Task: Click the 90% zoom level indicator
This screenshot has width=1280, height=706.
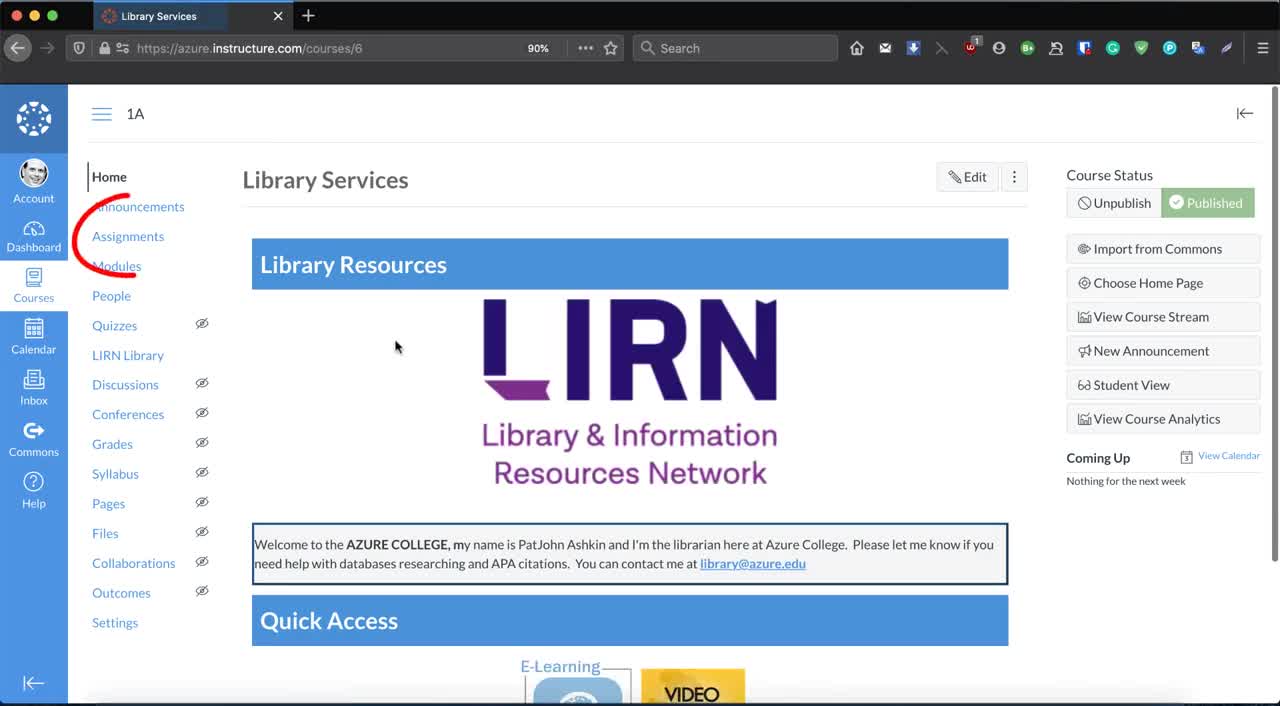Action: 538,48
